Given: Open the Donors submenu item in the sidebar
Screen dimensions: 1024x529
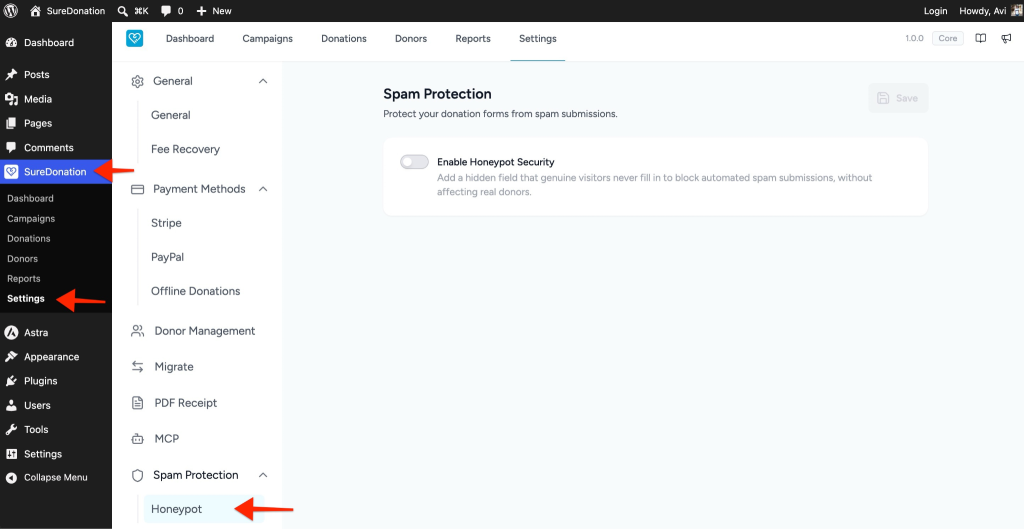Looking at the screenshot, I should (x=22, y=259).
